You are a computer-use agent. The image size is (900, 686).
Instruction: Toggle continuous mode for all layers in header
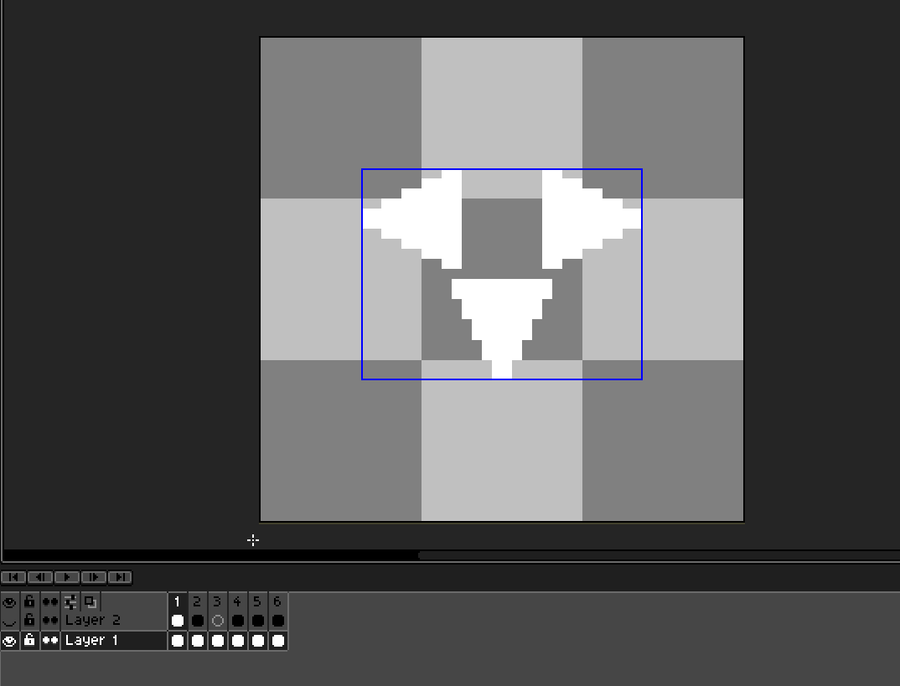click(50, 602)
